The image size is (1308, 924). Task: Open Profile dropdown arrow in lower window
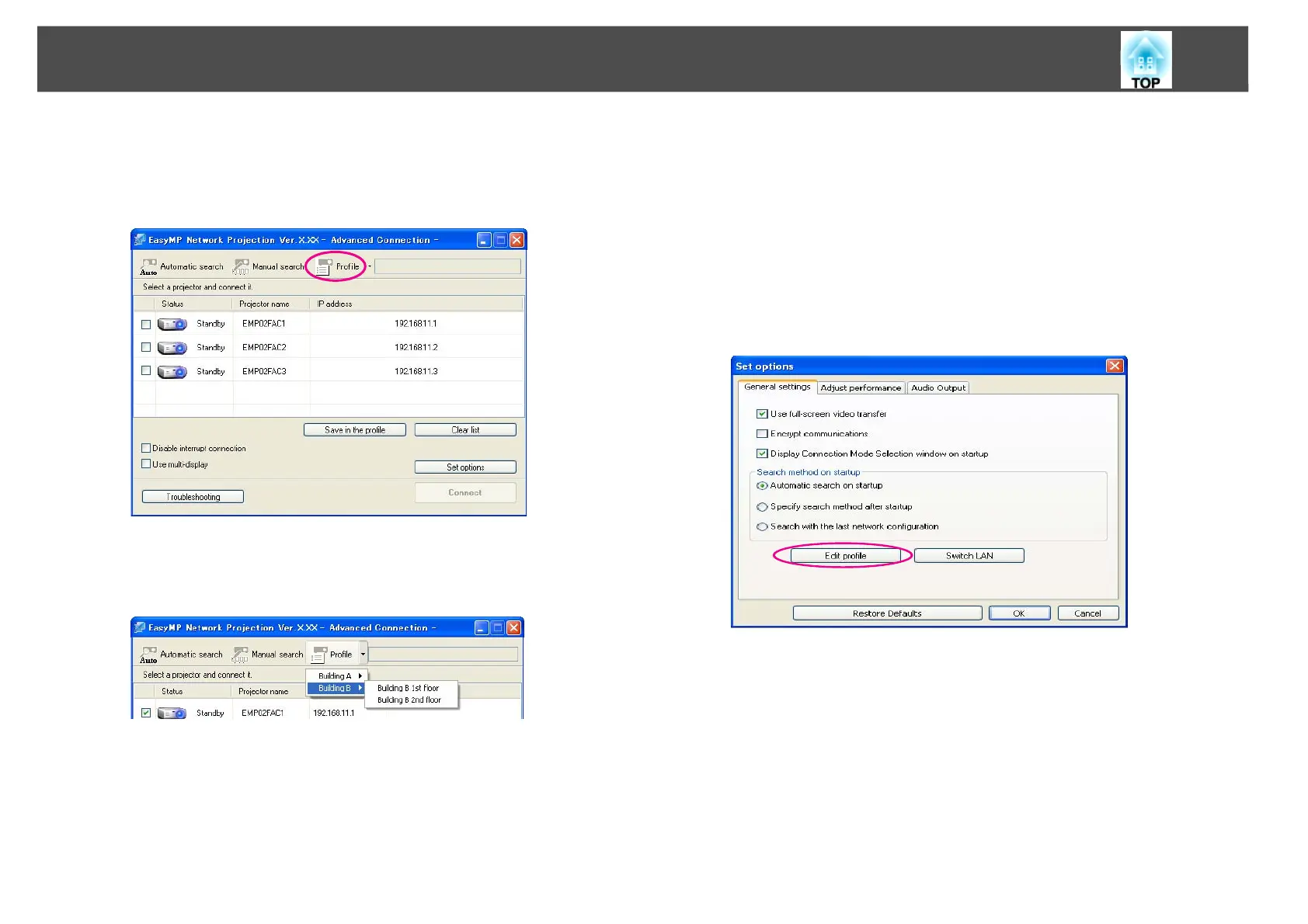tap(363, 655)
